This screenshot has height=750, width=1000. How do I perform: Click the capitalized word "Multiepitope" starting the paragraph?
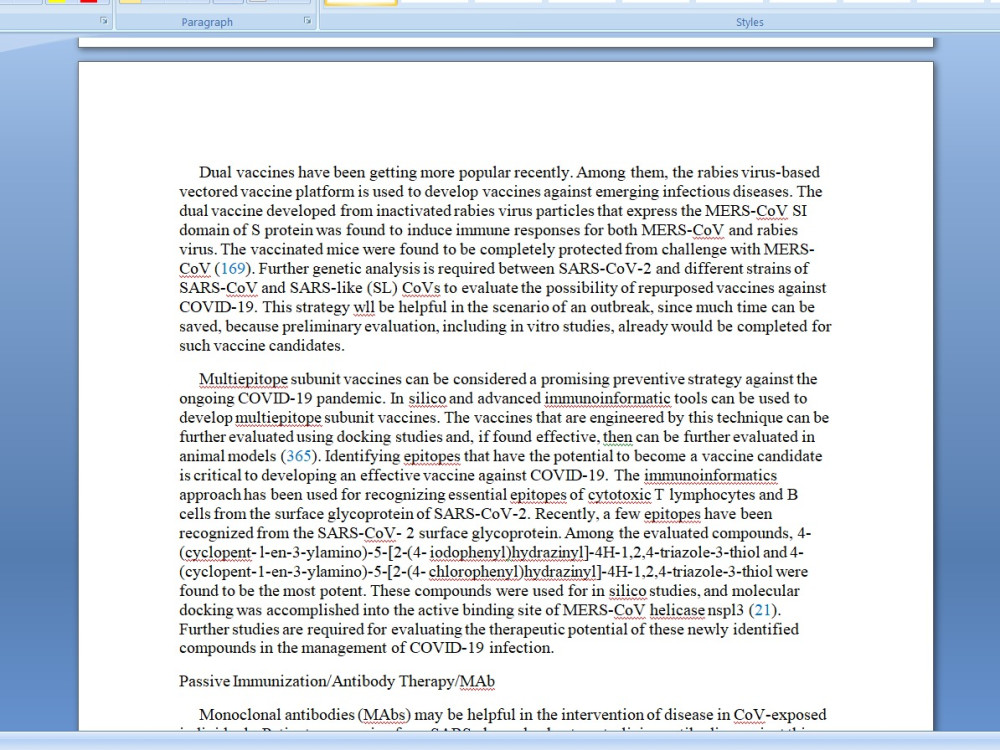point(243,379)
